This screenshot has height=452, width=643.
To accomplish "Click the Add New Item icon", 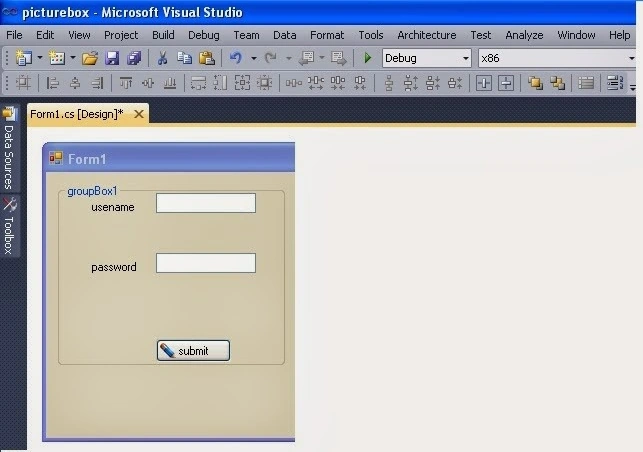I will [x=57, y=58].
